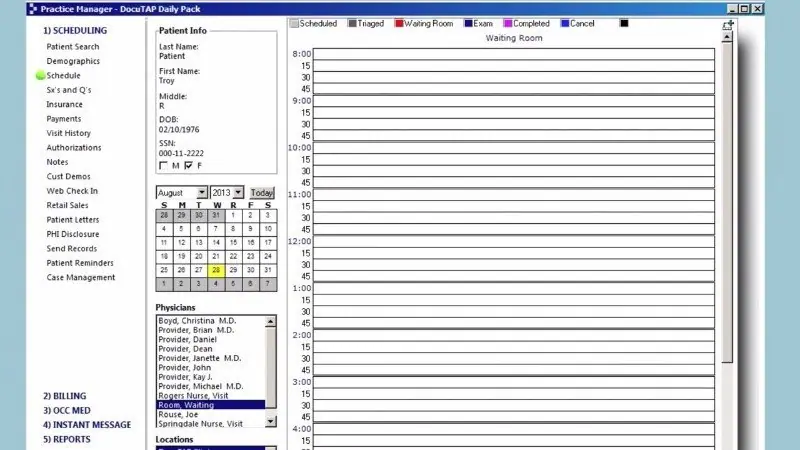The height and width of the screenshot is (450, 800).
Task: Click the Completed status color swatch
Action: [508, 23]
